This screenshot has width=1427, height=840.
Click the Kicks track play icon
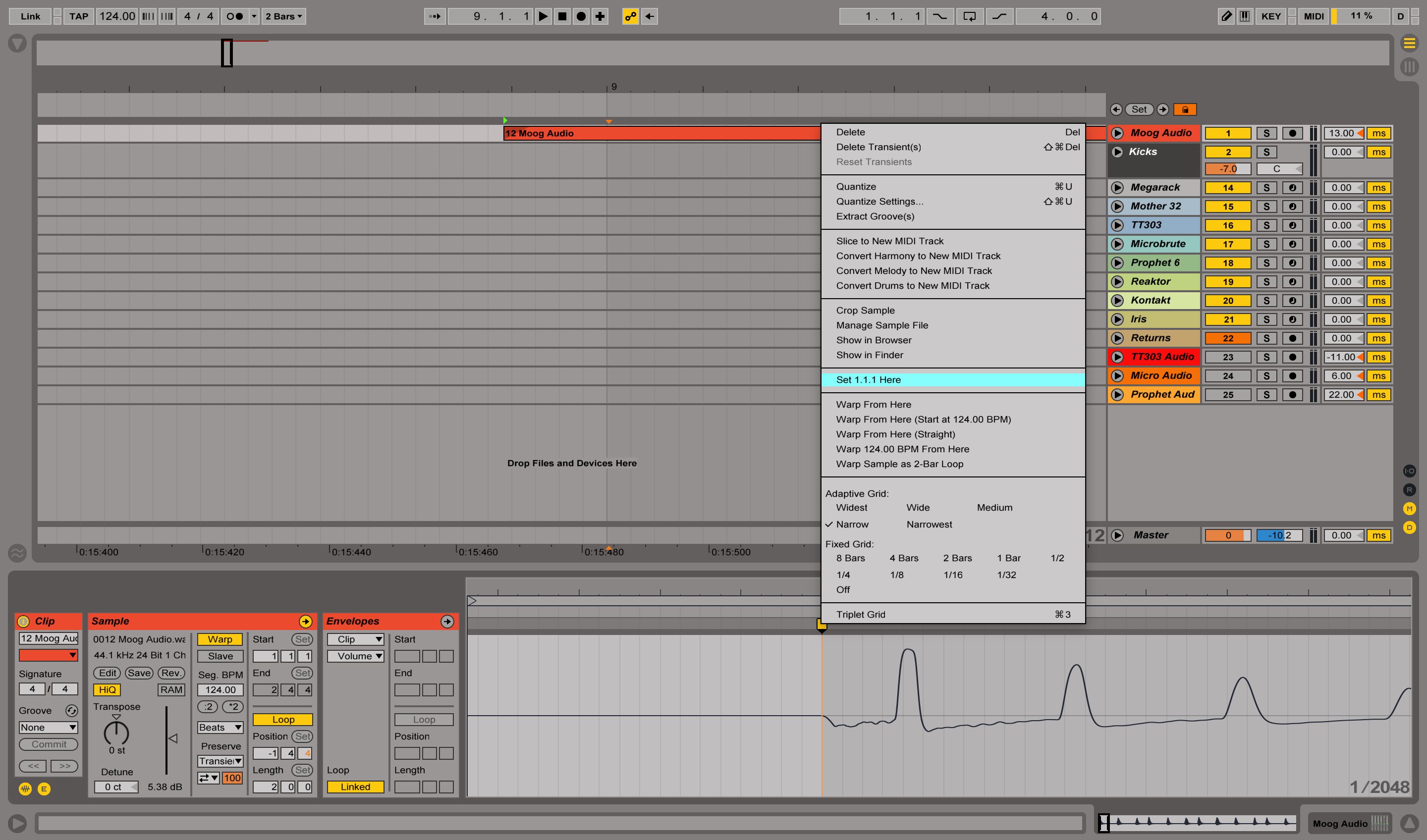[1117, 152]
